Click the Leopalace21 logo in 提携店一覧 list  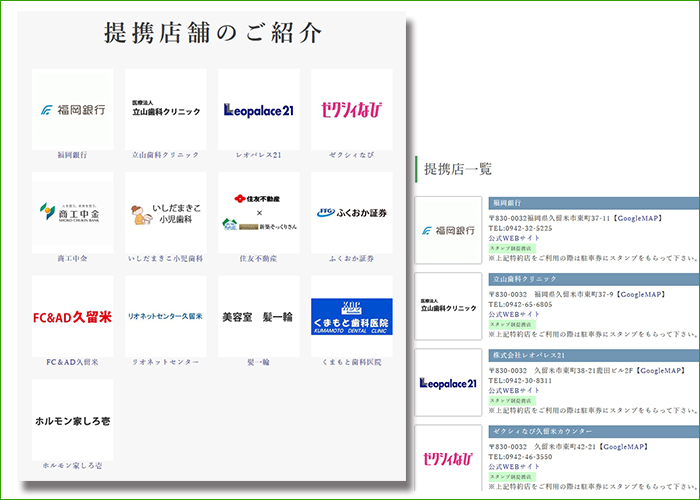(x=448, y=383)
